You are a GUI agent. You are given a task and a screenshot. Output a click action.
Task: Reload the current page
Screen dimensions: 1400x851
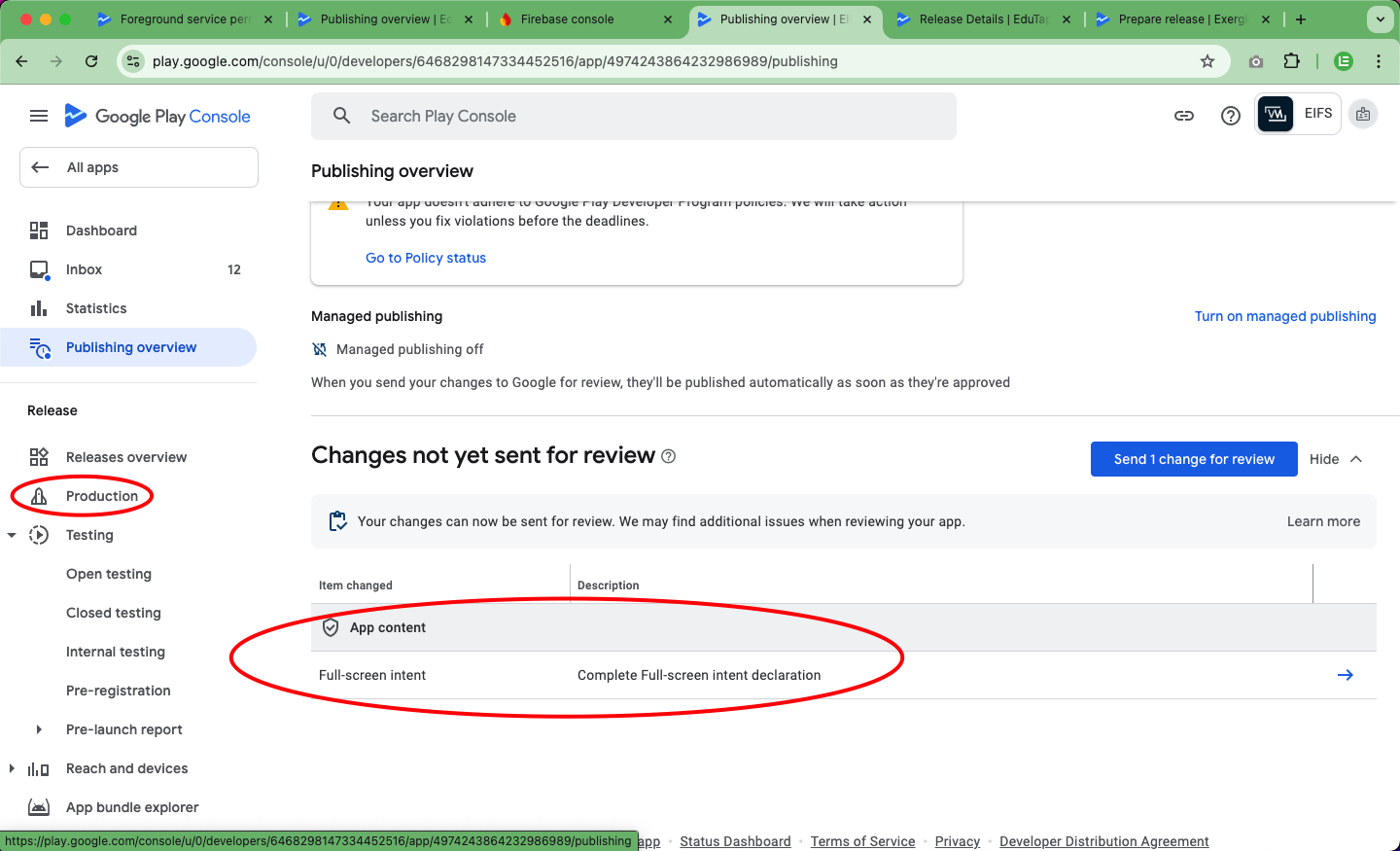point(91,61)
